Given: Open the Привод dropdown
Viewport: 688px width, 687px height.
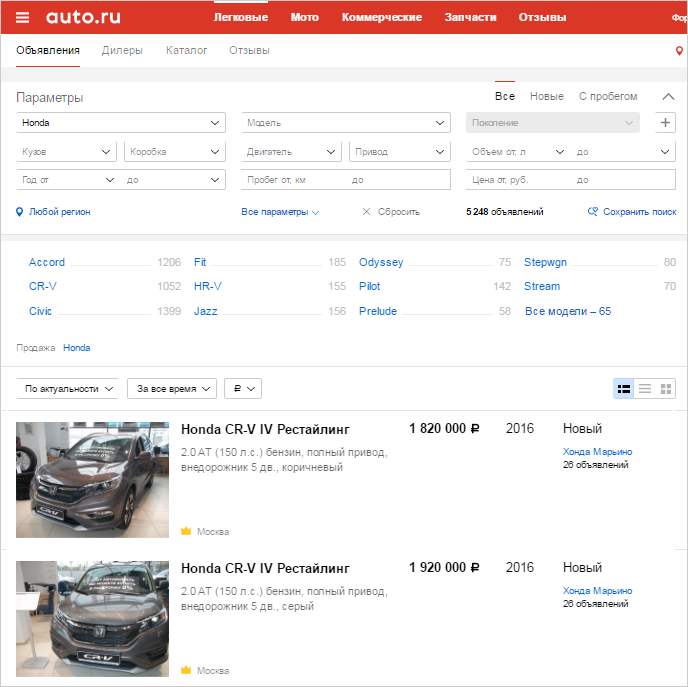Looking at the screenshot, I should pos(400,151).
